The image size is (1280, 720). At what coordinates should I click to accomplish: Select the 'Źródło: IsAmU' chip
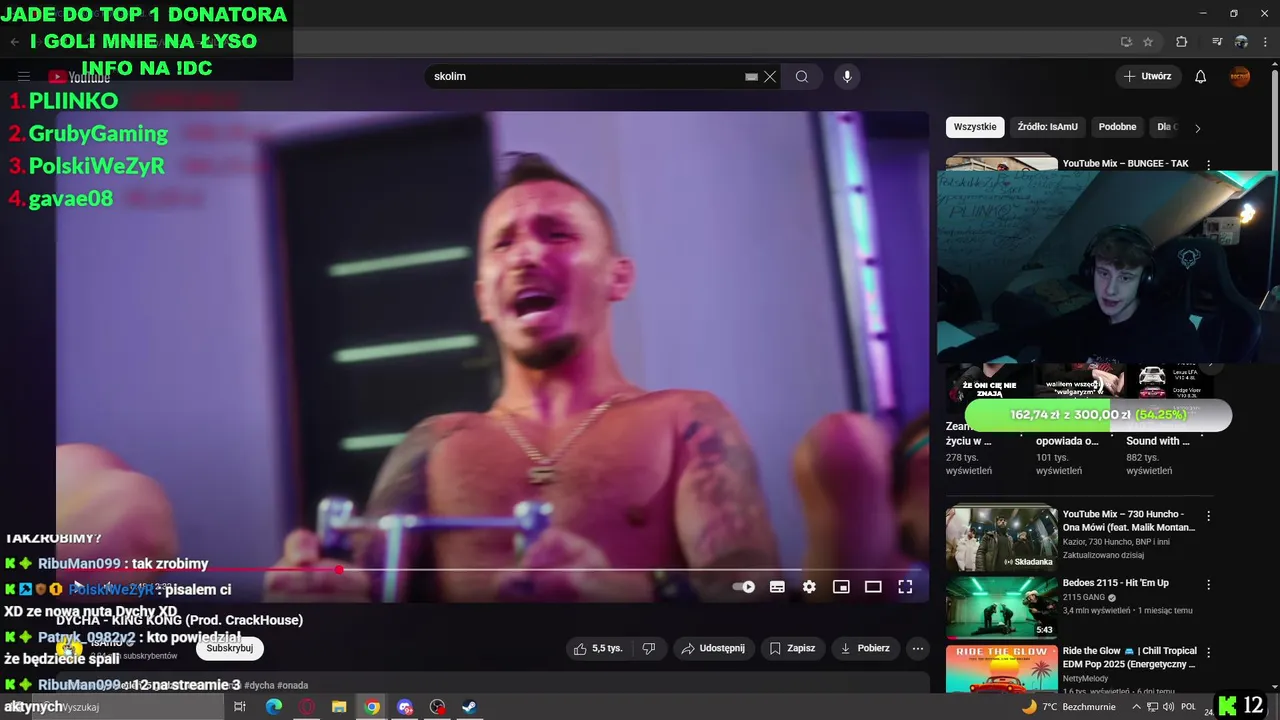tap(1047, 127)
